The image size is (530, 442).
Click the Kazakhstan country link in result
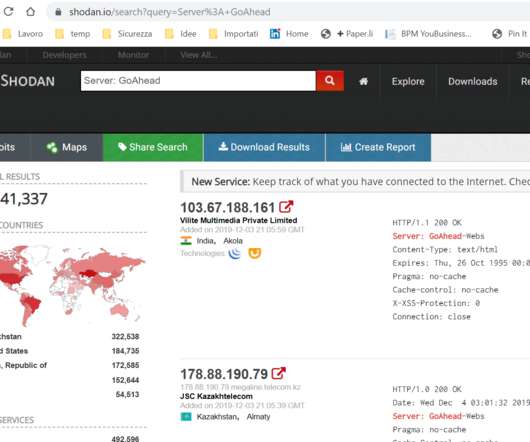click(218, 417)
